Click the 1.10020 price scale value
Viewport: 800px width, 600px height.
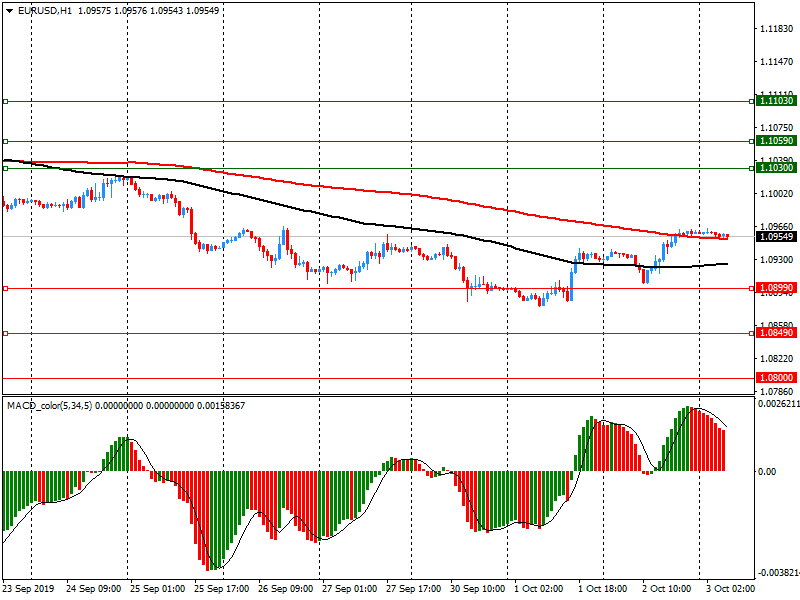tap(777, 194)
